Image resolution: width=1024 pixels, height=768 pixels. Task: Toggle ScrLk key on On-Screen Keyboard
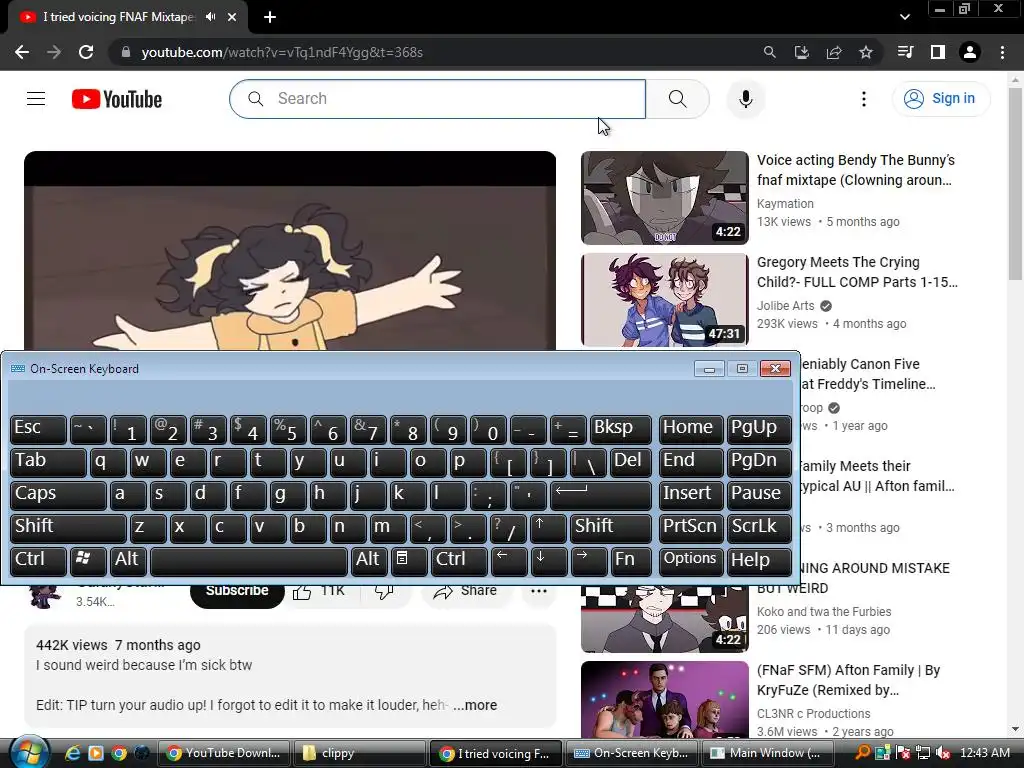[x=759, y=528]
